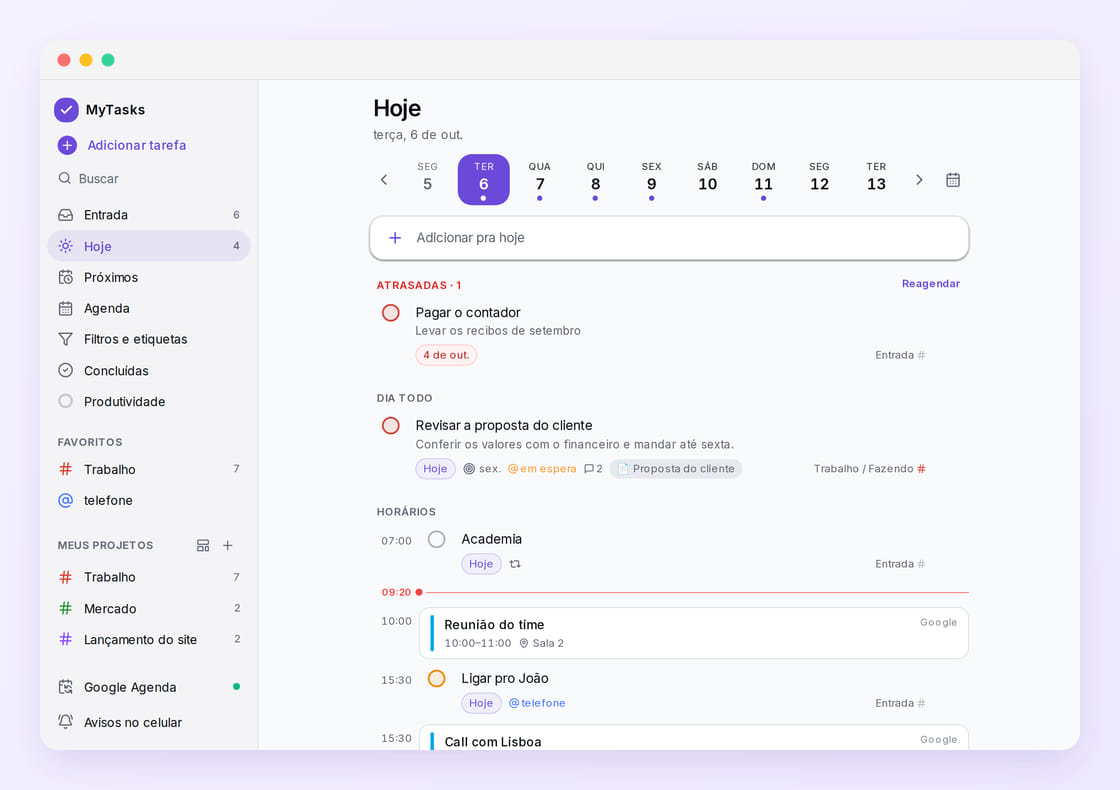This screenshot has height=790, width=1120.
Task: Click the Entrada label on Pagar o contador
Action: coord(900,355)
